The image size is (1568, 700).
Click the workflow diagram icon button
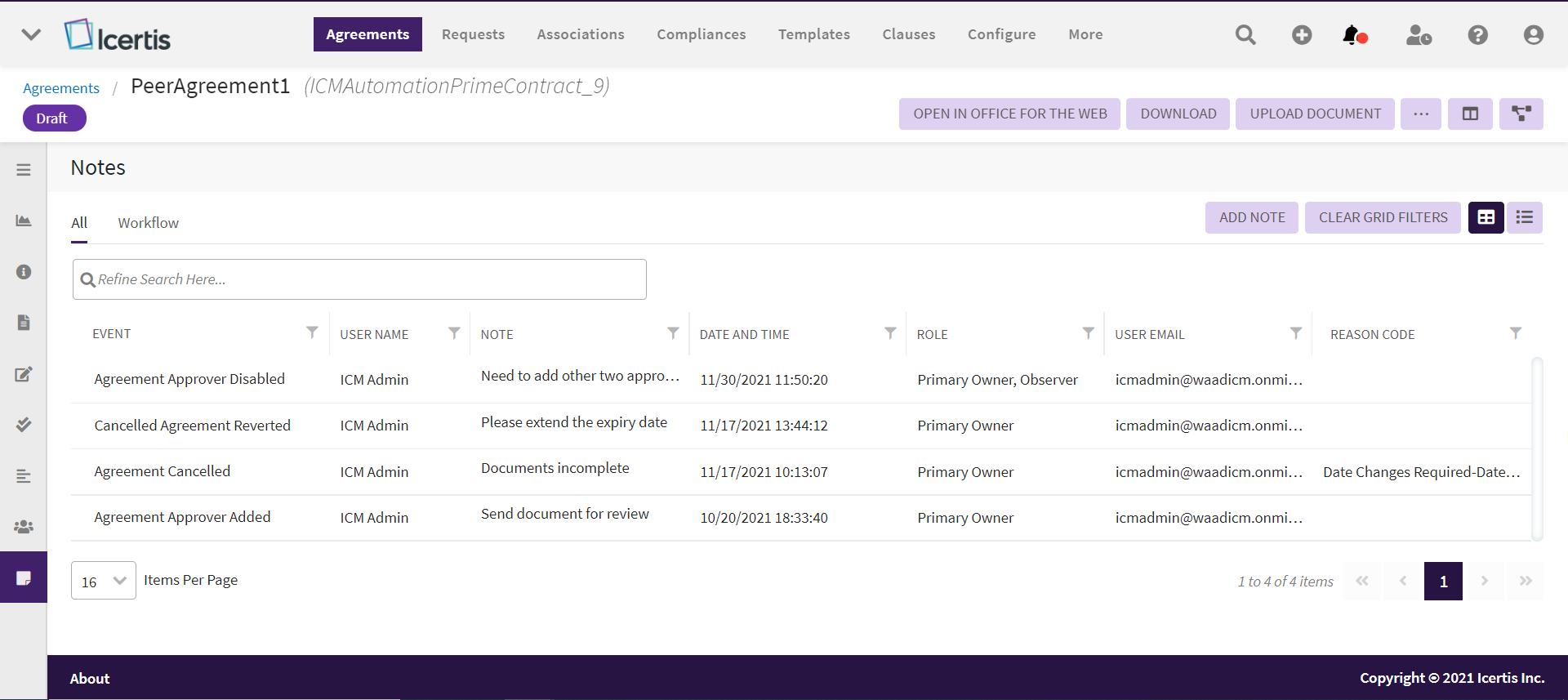coord(1521,114)
